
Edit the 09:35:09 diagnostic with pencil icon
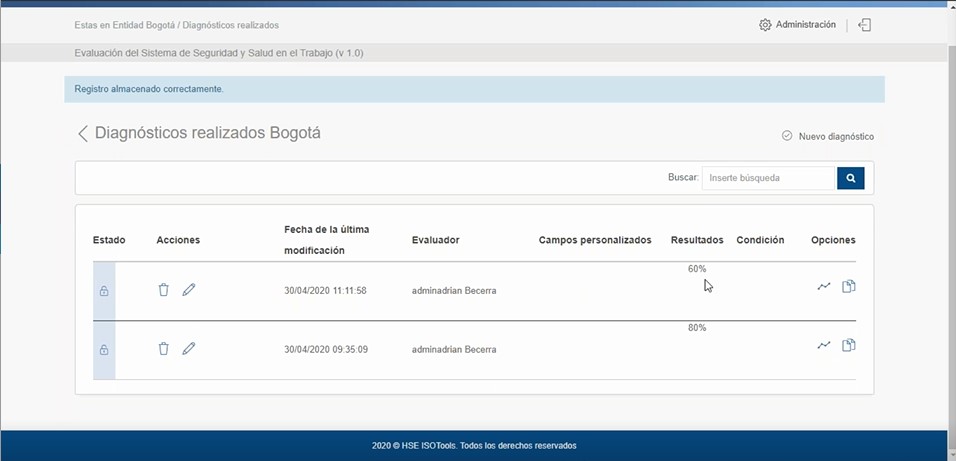(189, 349)
